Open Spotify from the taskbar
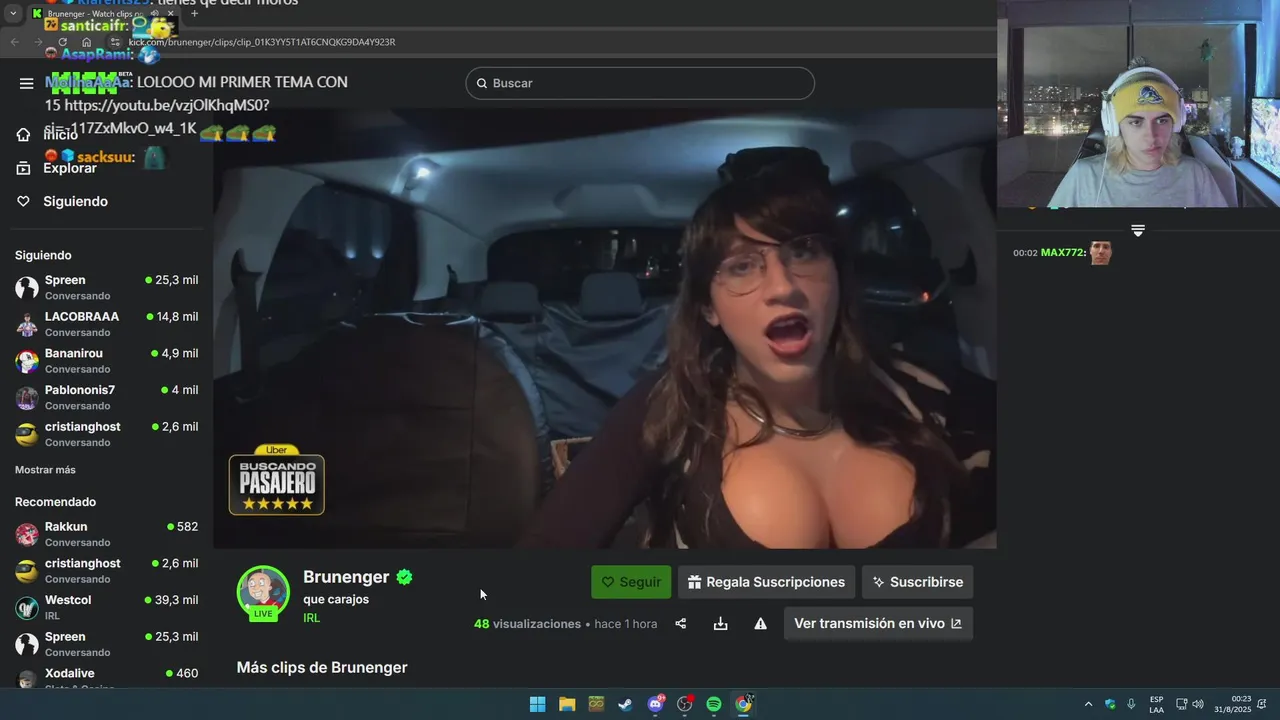 [x=714, y=704]
